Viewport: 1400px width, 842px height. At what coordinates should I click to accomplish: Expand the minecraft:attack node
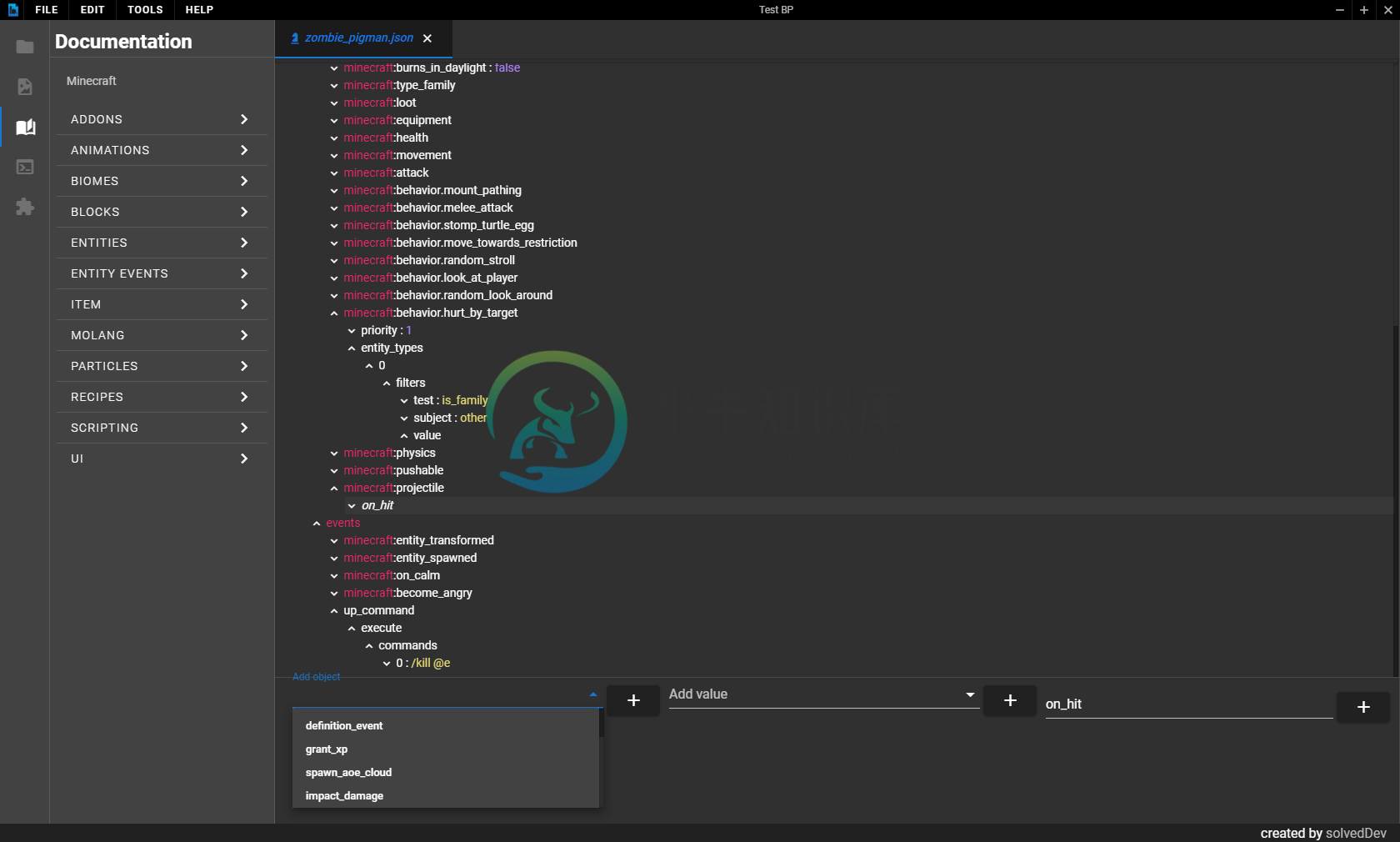point(334,173)
